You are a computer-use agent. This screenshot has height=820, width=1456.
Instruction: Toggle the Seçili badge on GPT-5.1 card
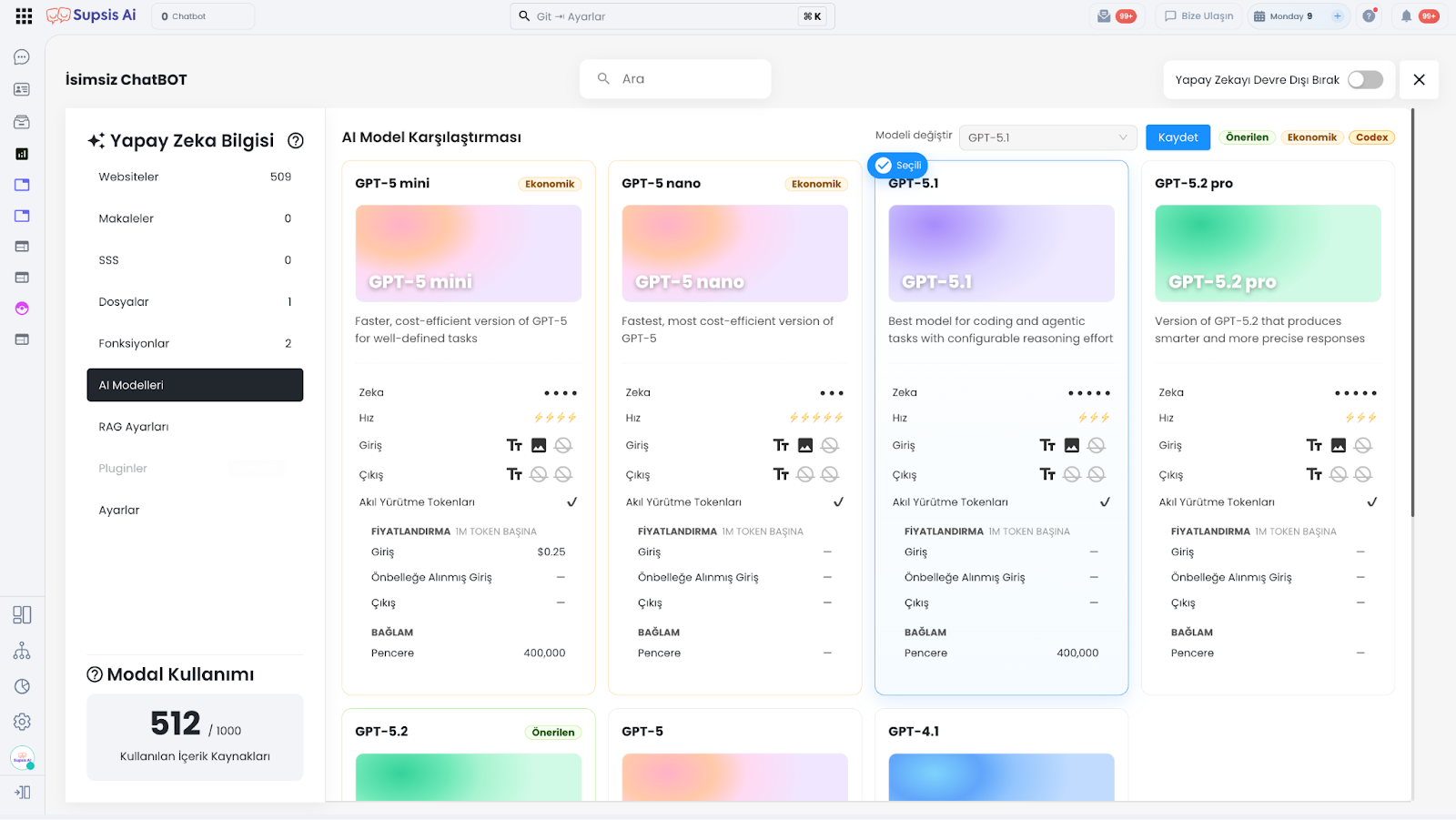pyautogui.click(x=897, y=166)
